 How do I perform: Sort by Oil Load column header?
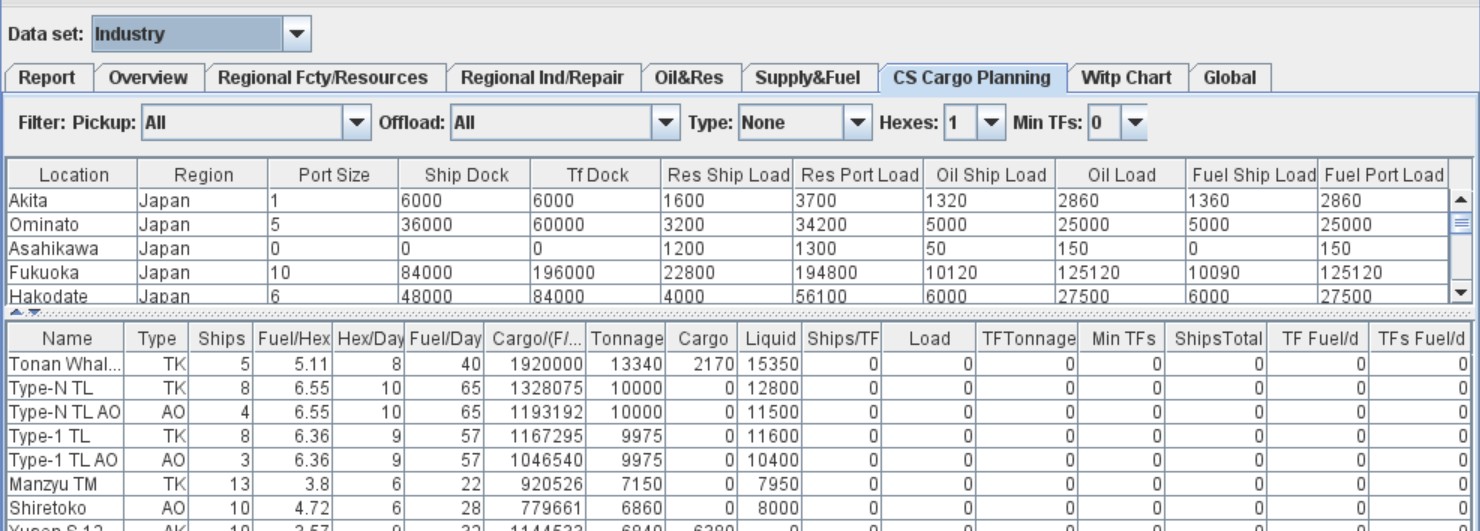point(1121,175)
